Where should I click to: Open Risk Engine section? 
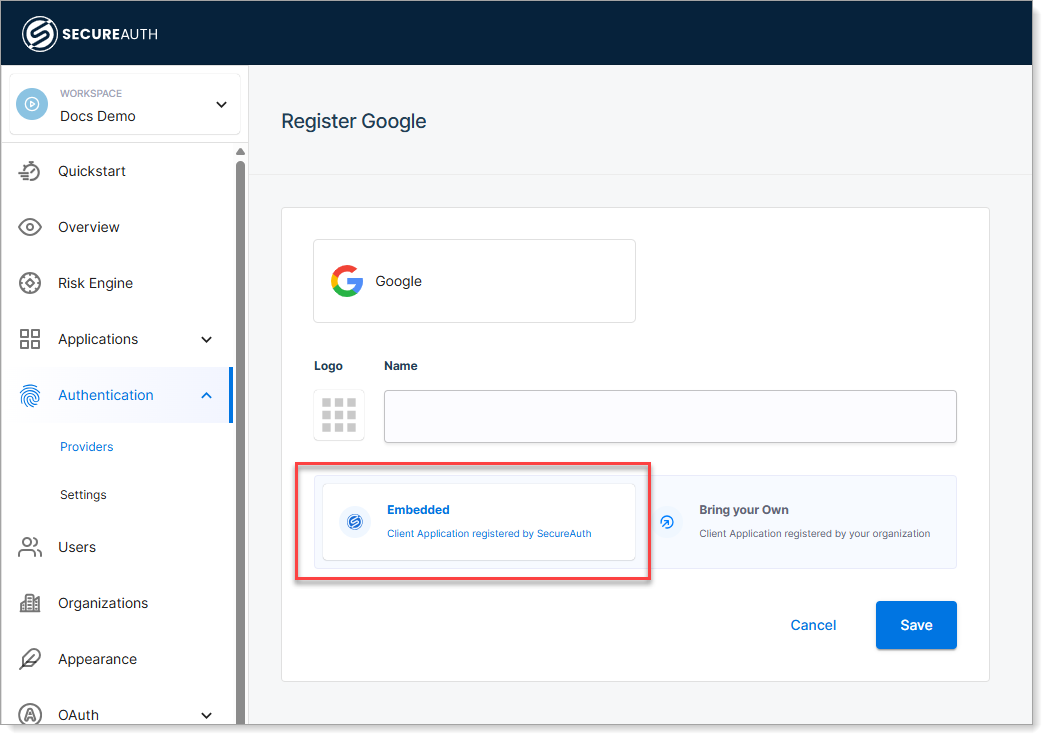coord(95,283)
